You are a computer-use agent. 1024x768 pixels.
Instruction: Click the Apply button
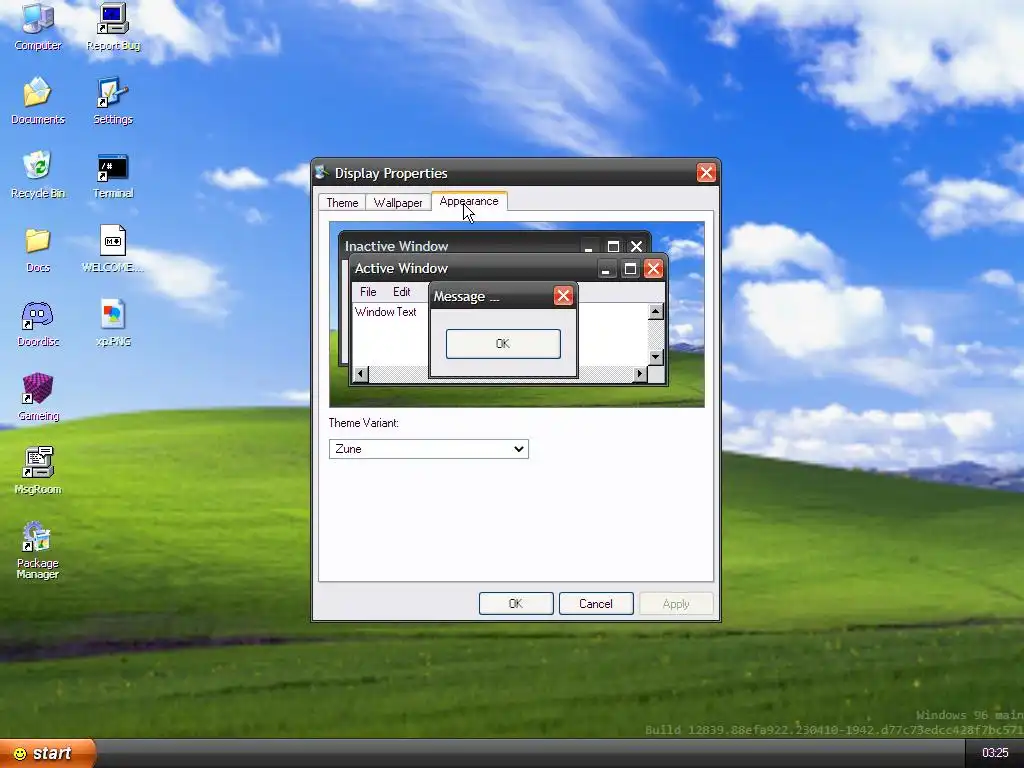(x=676, y=603)
